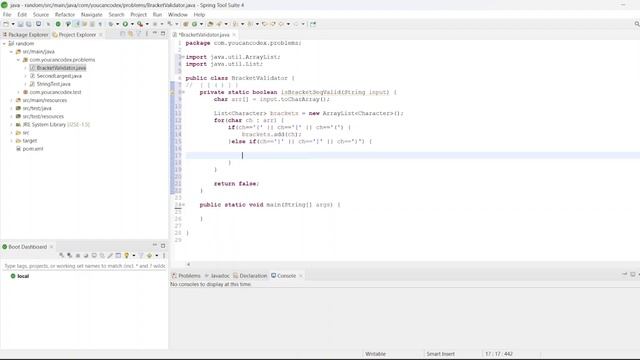Switch to the Declaration tab
The image size is (640, 360).
(250, 276)
